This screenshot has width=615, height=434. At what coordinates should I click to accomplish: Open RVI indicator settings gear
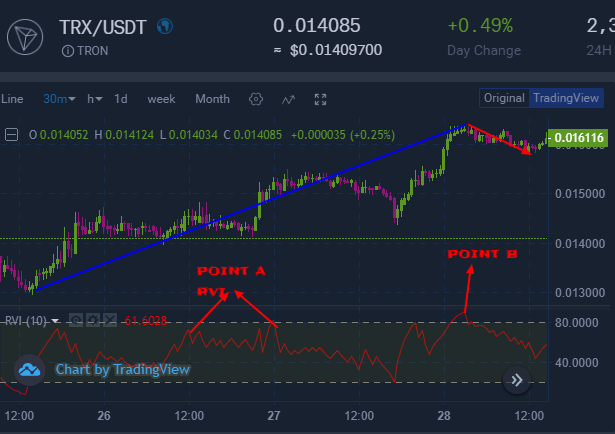click(93, 320)
